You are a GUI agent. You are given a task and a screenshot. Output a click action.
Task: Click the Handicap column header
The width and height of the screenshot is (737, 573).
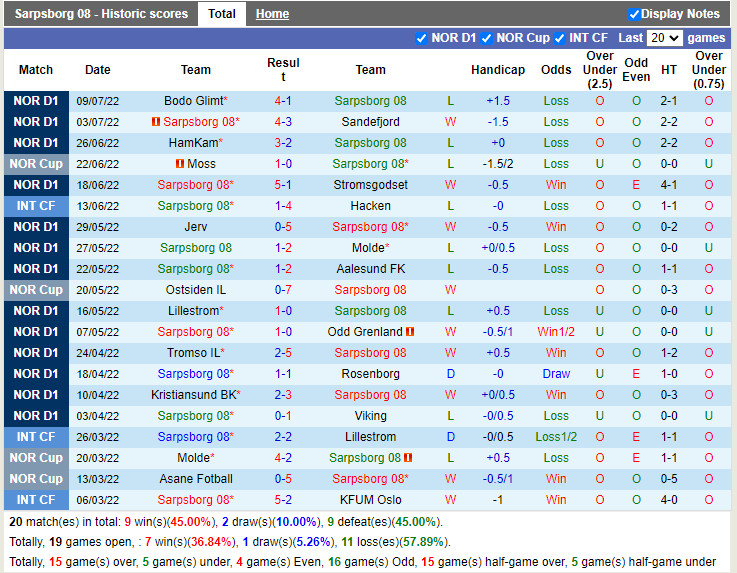click(x=498, y=70)
